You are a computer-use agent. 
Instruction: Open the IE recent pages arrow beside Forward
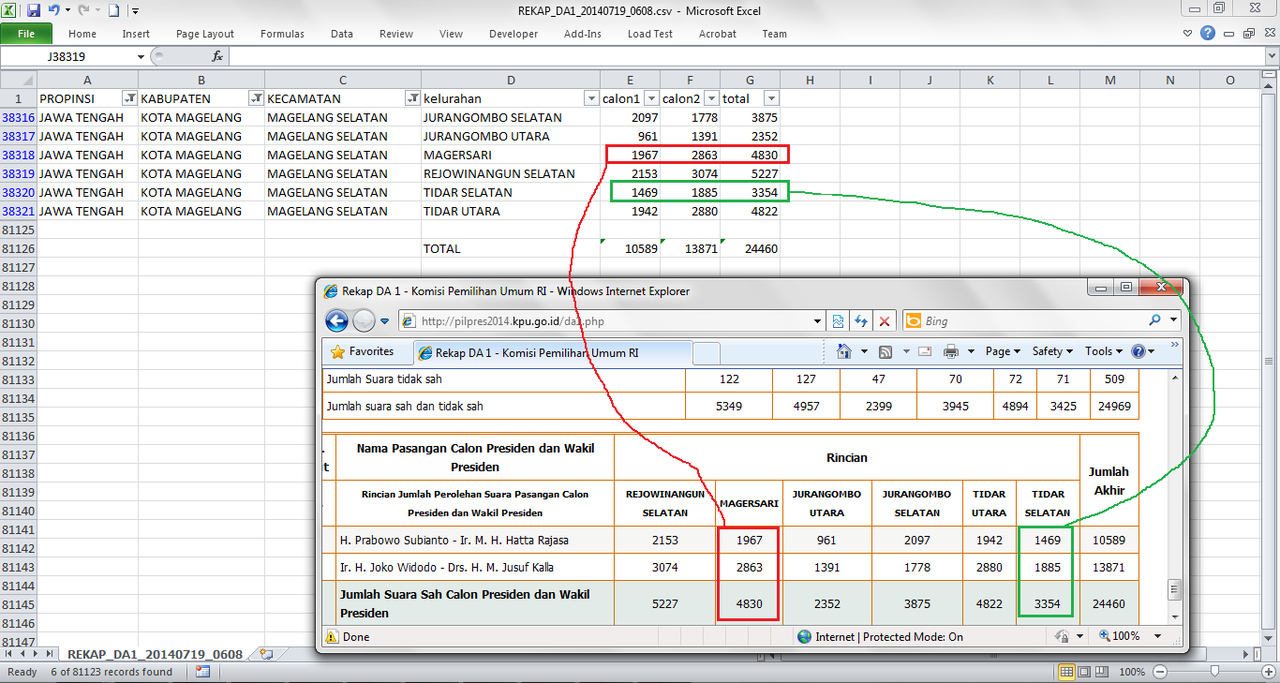pos(385,322)
